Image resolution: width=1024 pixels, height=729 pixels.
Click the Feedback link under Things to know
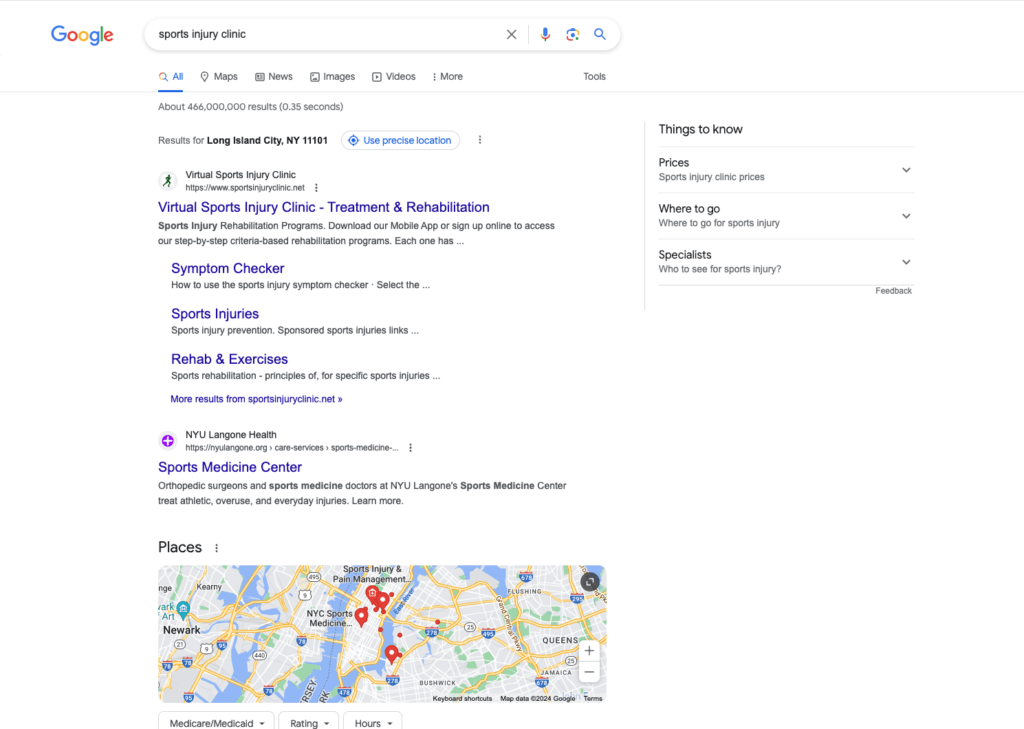click(x=893, y=291)
